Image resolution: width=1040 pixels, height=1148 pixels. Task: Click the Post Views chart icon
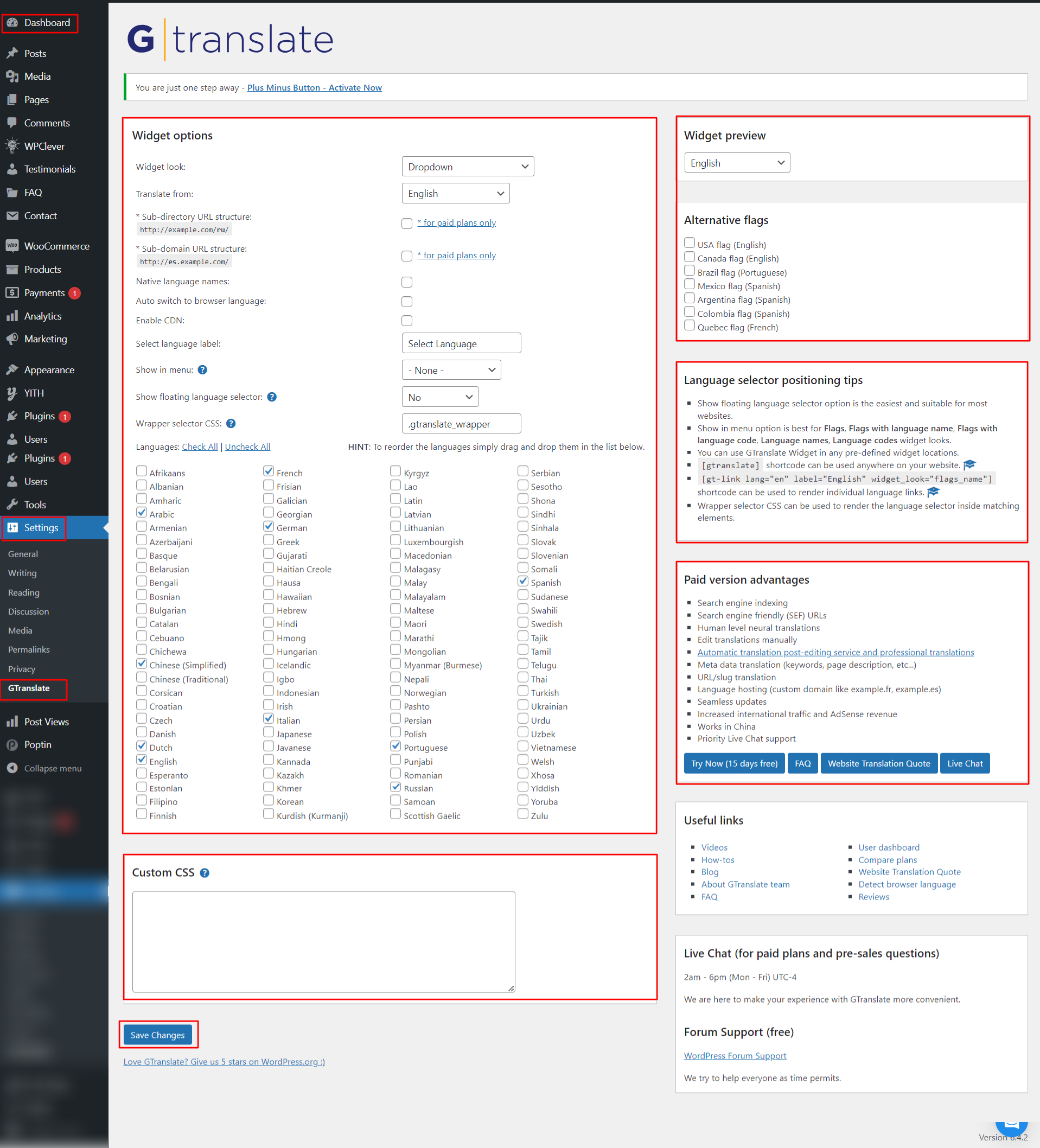(x=12, y=722)
